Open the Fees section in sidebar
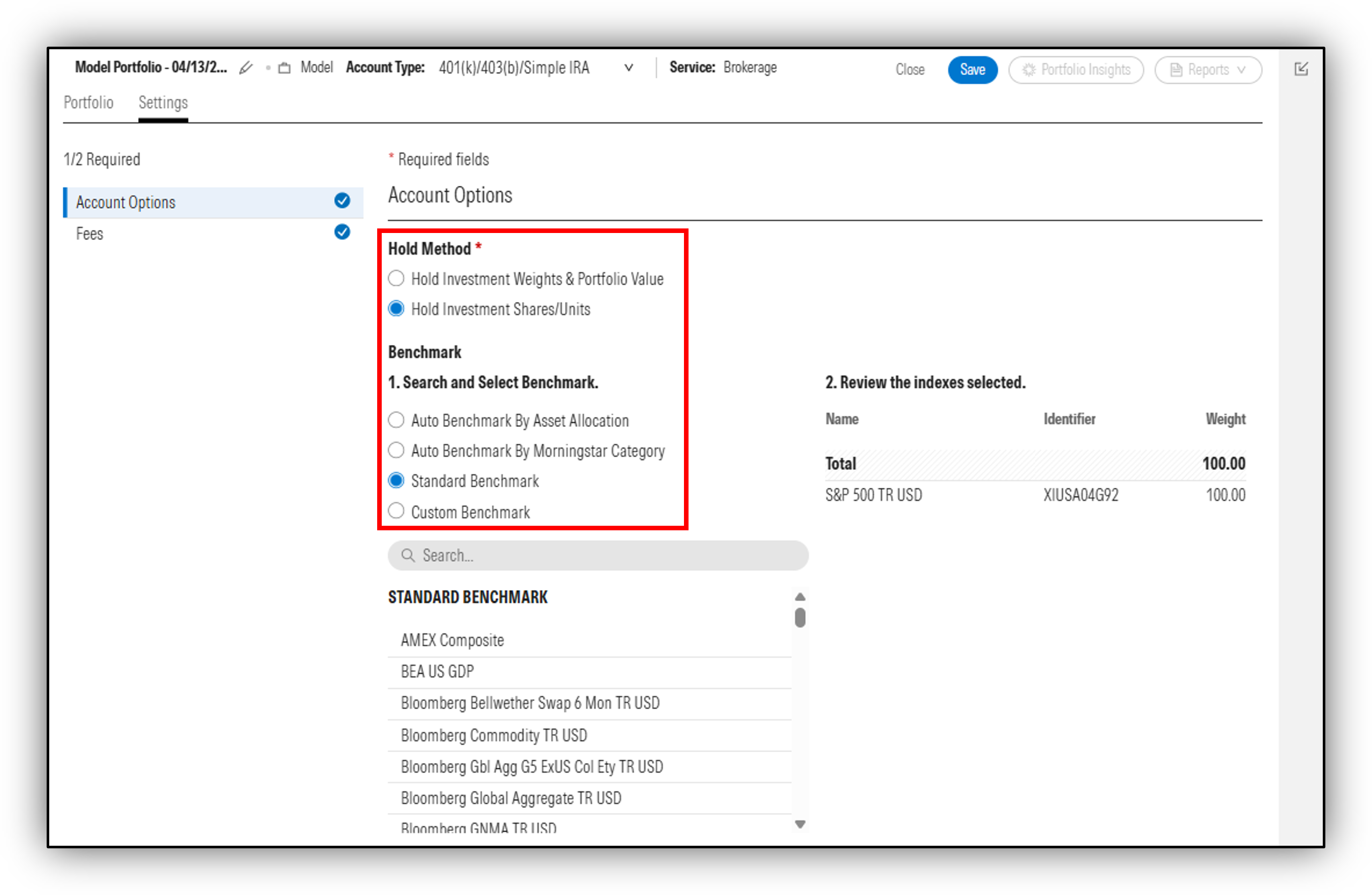1372x895 pixels. (213, 234)
